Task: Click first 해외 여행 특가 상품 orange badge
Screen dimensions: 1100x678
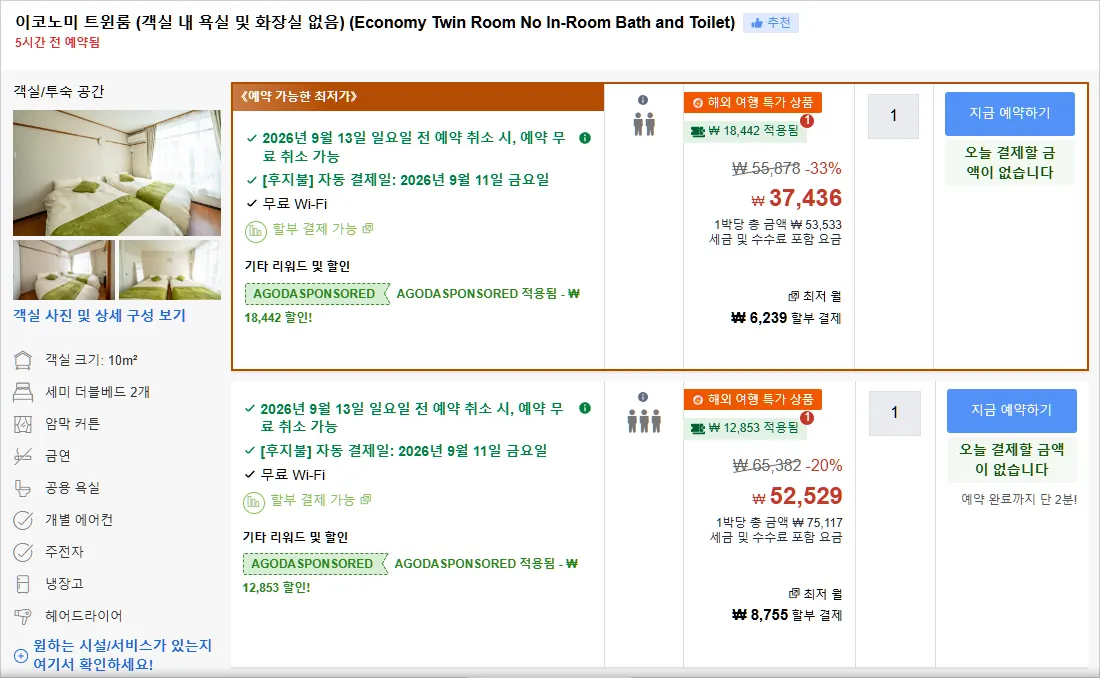Action: coord(753,102)
